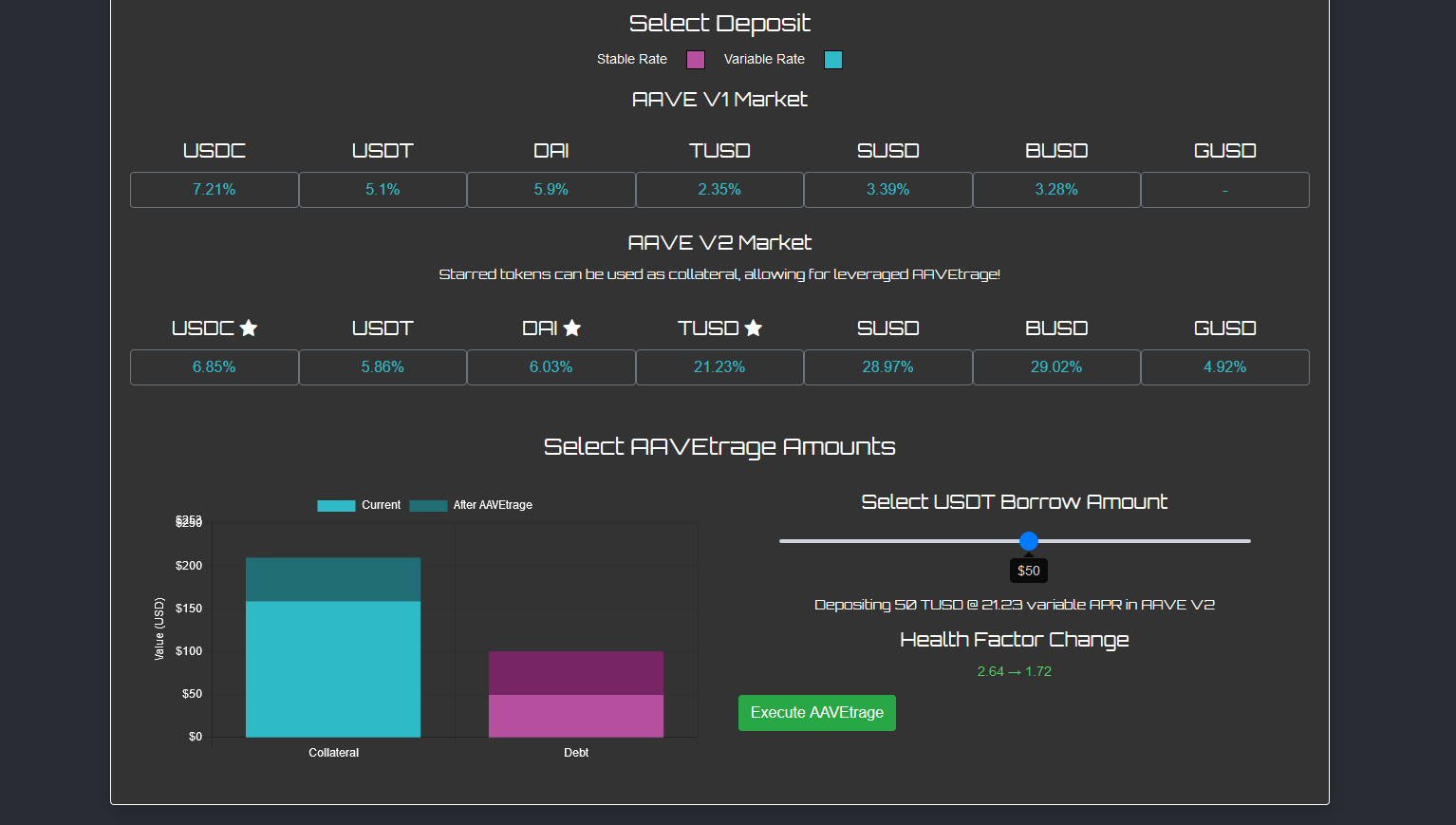This screenshot has width=1456, height=825.
Task: Click the AAVE V1 Market heading
Action: pos(719,100)
